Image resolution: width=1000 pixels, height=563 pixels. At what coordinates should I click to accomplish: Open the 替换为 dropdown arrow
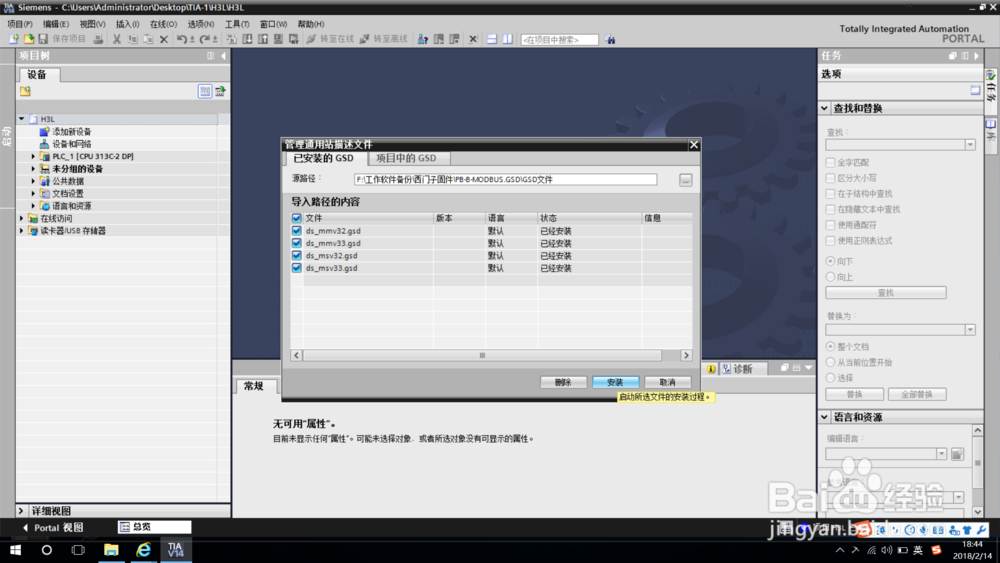(970, 330)
